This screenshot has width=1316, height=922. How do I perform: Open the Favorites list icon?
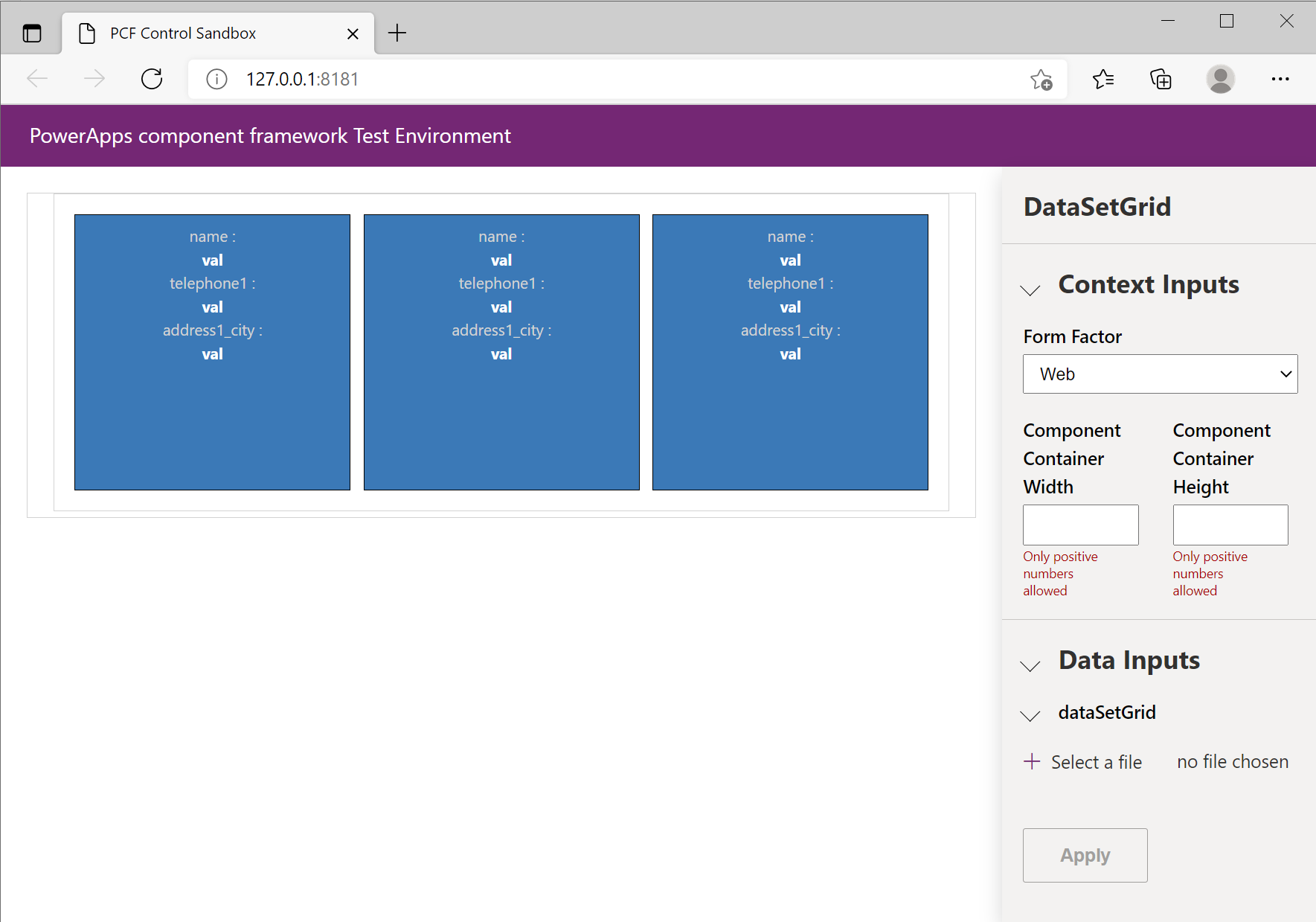1103,79
